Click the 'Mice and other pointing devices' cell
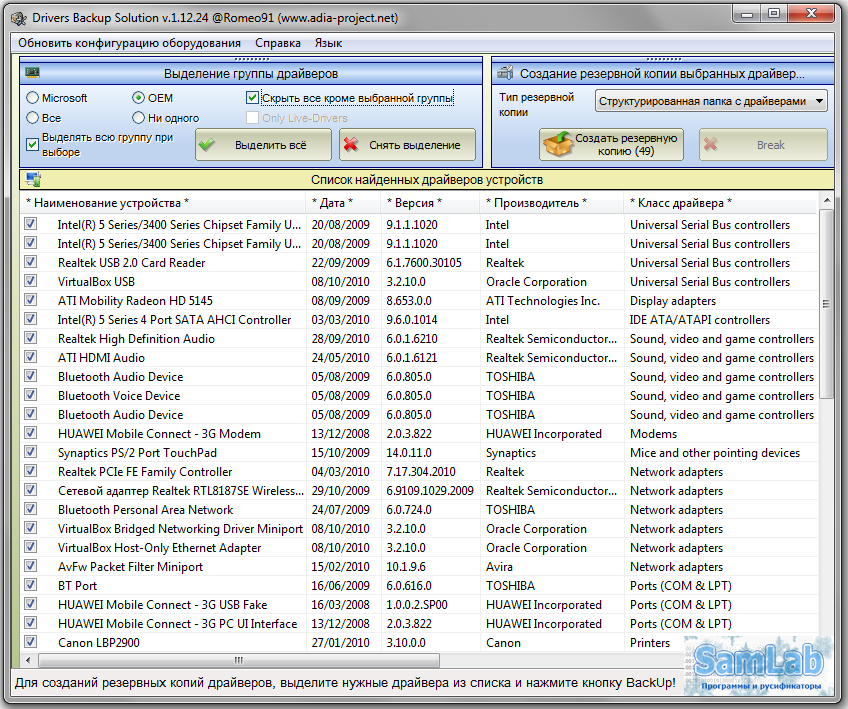 pos(714,453)
